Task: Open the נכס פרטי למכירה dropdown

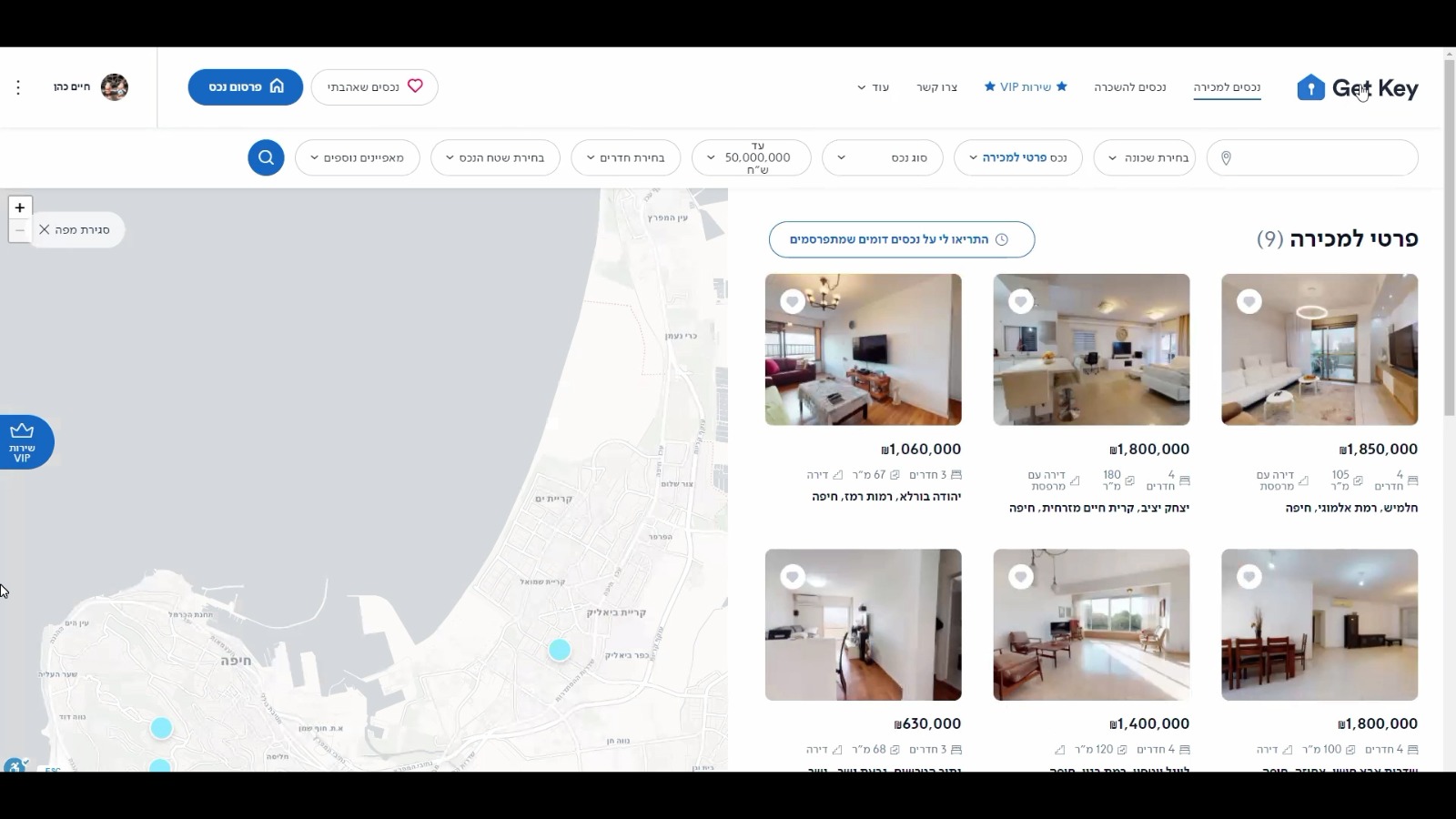Action: [x=1018, y=157]
